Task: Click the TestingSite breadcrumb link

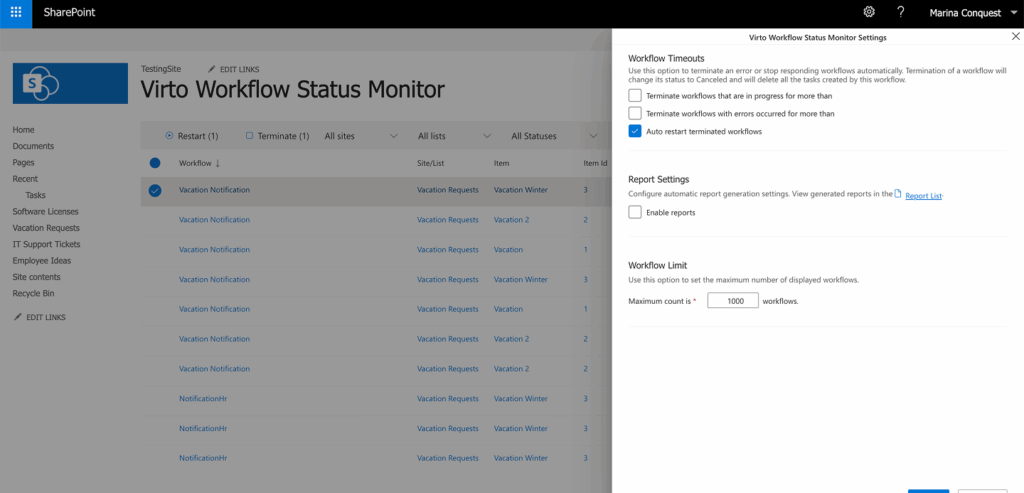Action: point(161,69)
